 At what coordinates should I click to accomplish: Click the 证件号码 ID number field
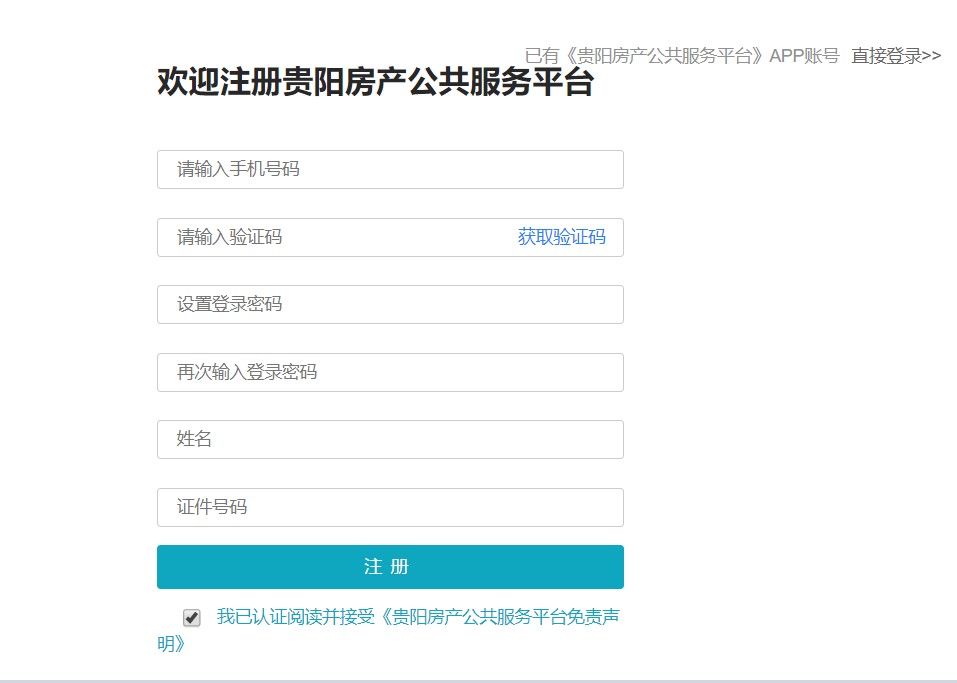pos(390,507)
